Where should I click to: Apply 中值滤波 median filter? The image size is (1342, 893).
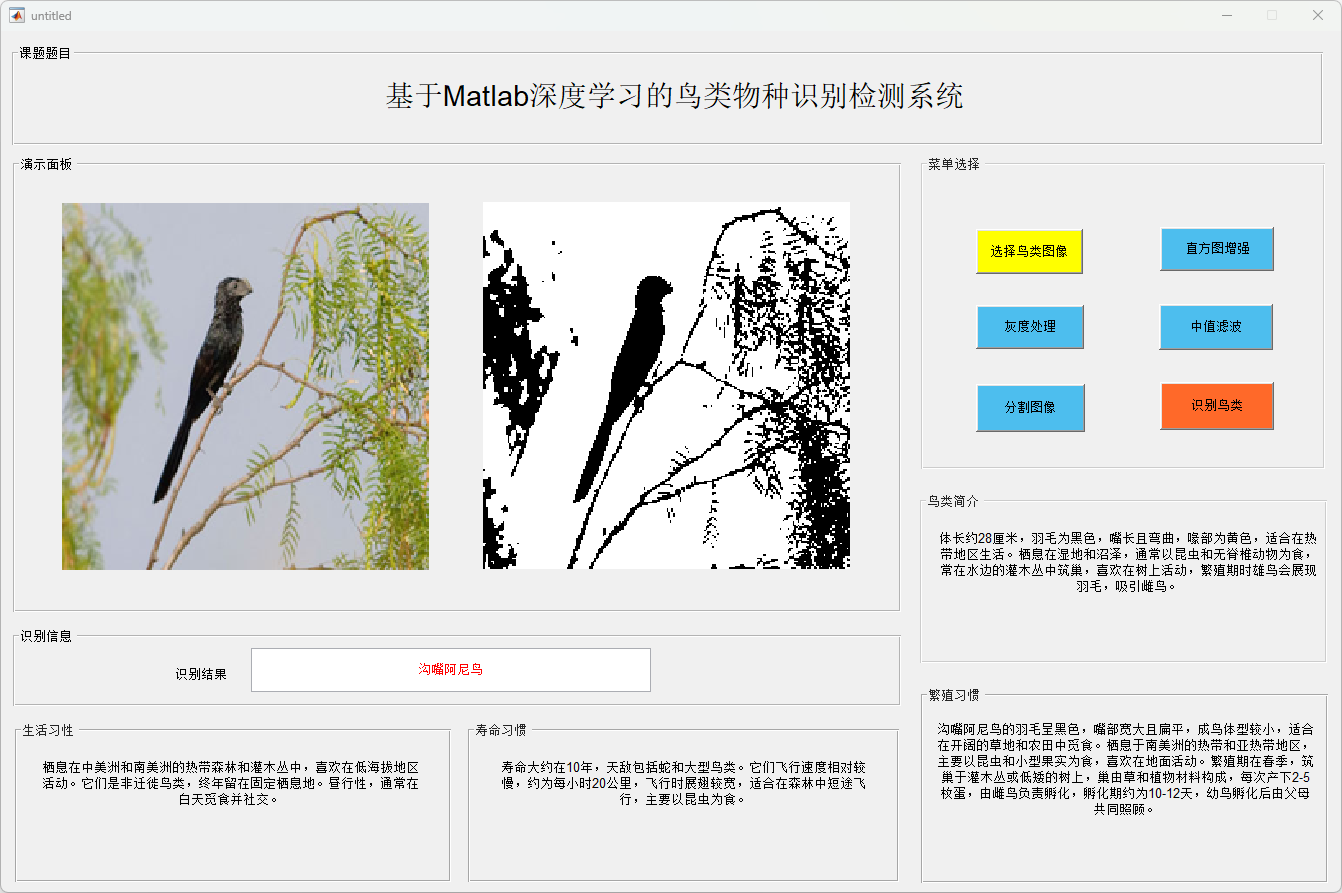[x=1216, y=327]
